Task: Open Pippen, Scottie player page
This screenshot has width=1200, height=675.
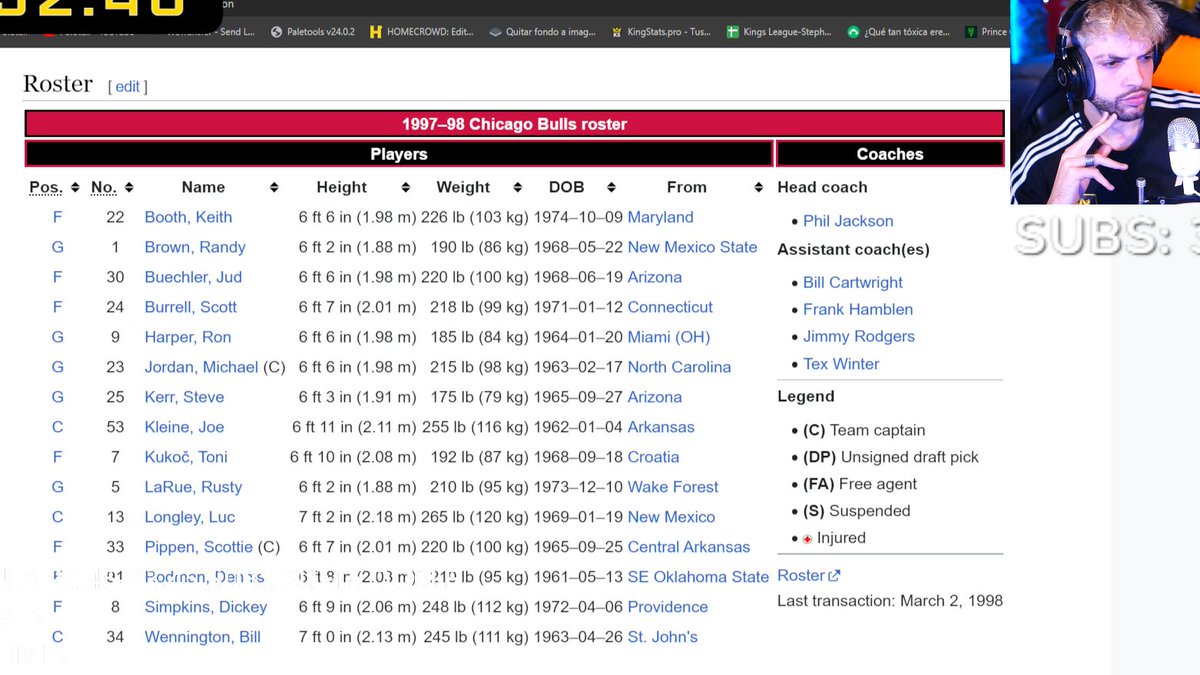Action: click(x=198, y=547)
